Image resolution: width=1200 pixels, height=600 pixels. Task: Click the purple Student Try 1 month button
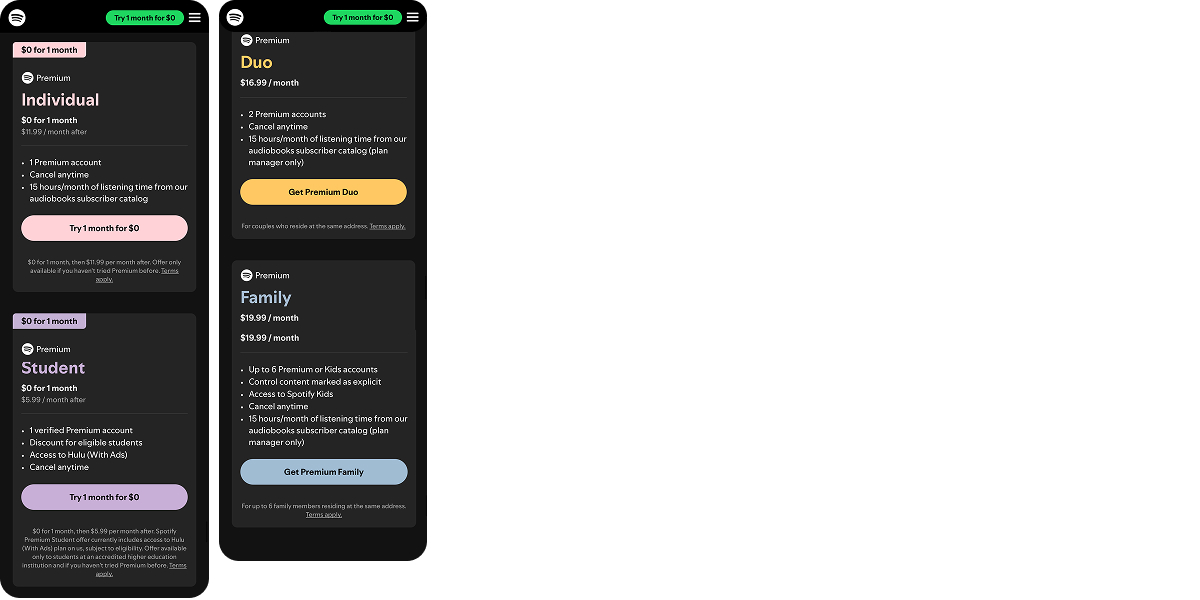(x=104, y=497)
